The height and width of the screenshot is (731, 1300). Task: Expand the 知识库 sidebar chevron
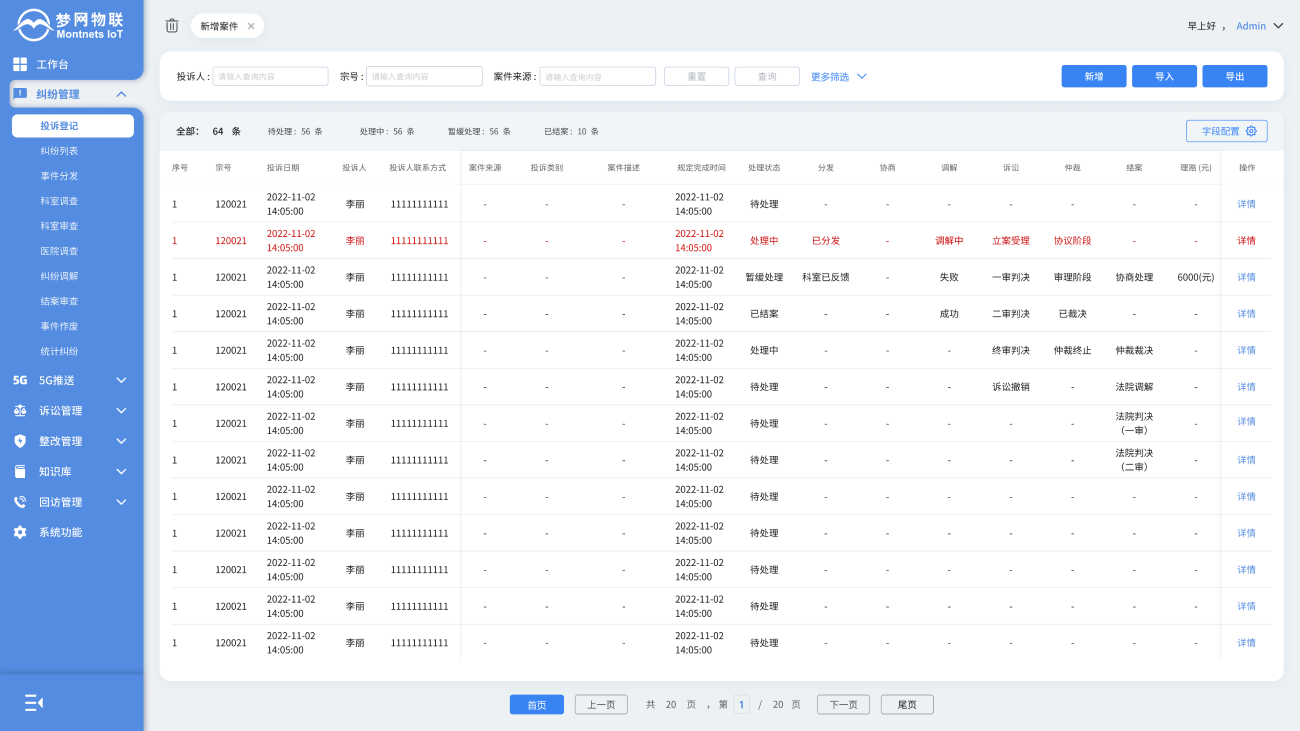point(121,472)
